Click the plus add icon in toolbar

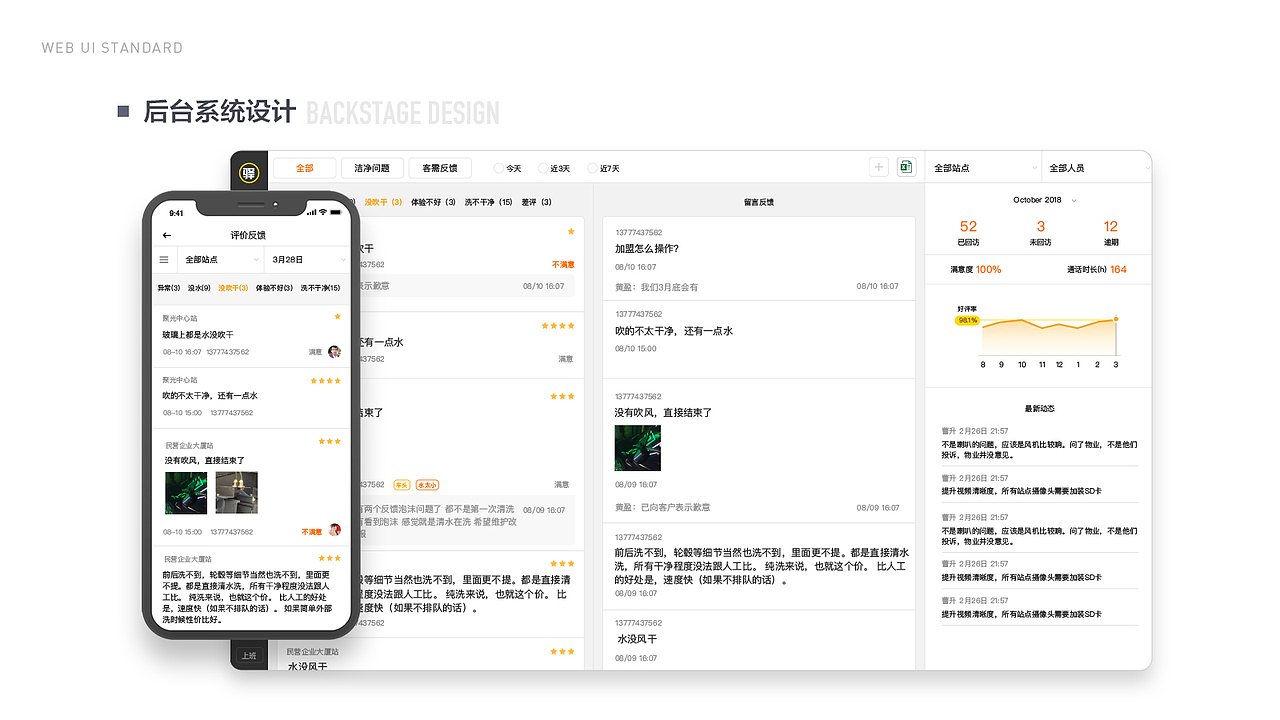(879, 167)
